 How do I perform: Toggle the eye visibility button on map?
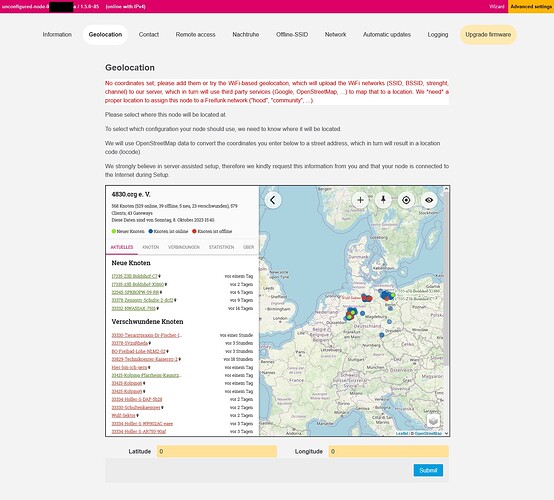coord(429,200)
